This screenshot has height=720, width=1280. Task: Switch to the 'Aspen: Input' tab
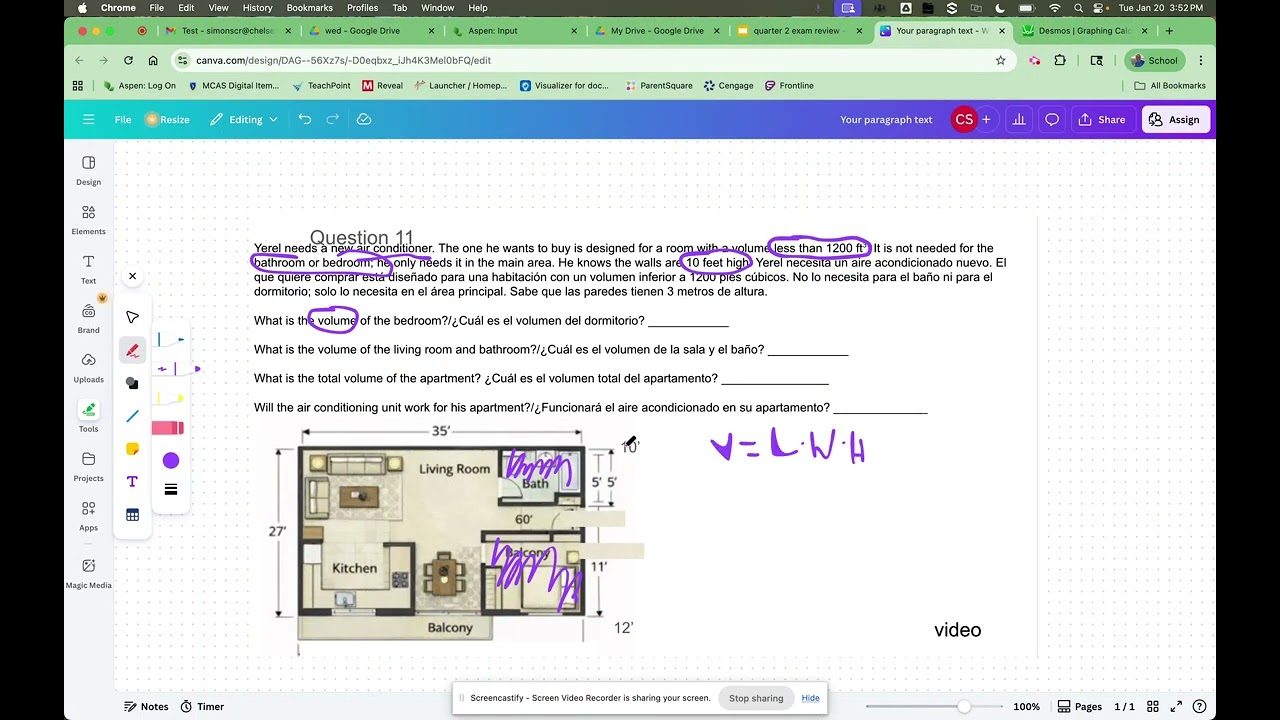pos(515,31)
